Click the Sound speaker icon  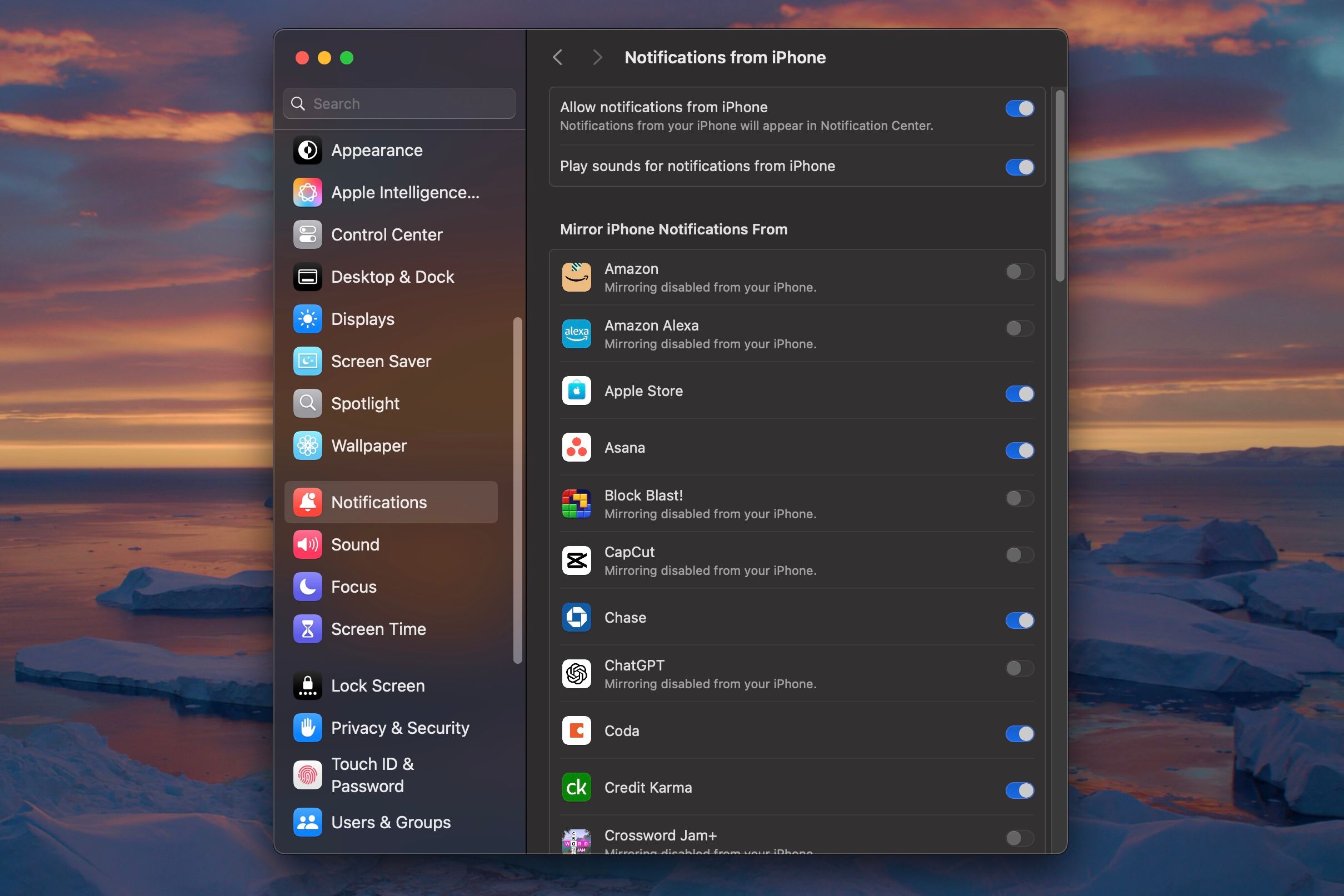[307, 545]
